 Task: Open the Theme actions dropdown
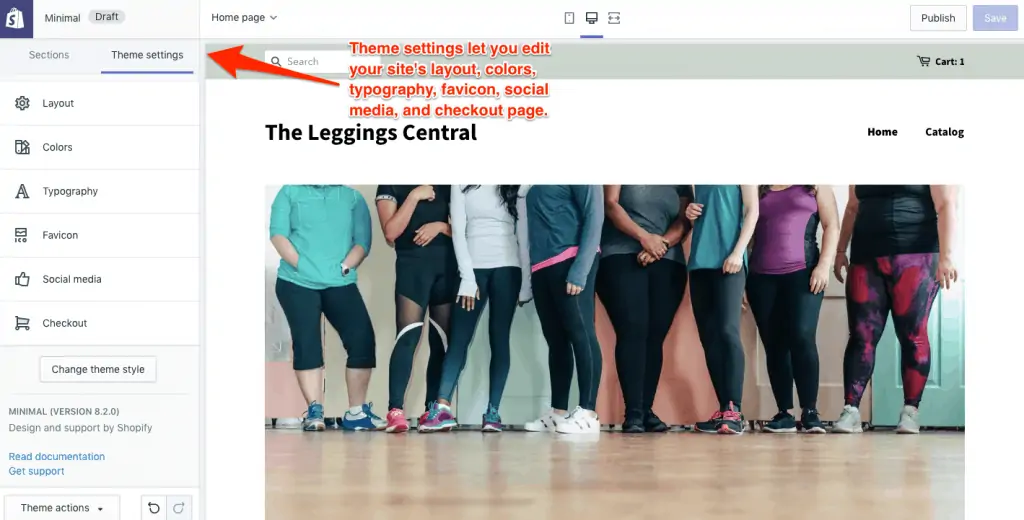point(62,508)
